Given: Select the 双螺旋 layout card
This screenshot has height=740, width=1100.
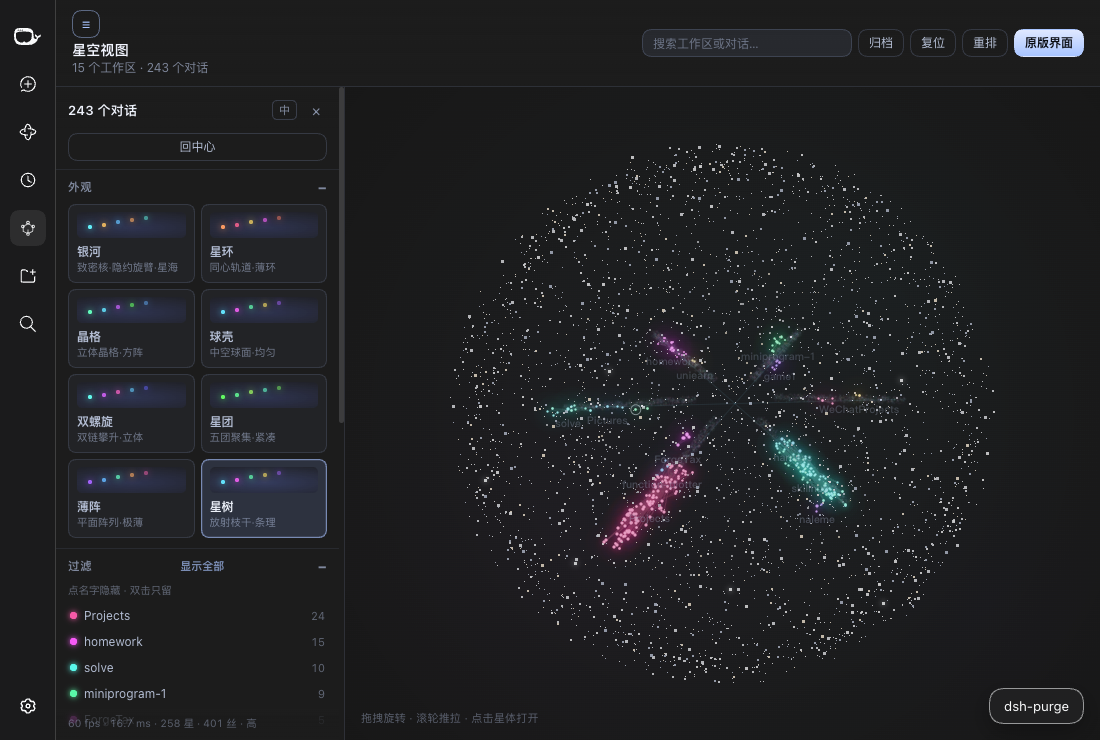Looking at the screenshot, I should (131, 413).
